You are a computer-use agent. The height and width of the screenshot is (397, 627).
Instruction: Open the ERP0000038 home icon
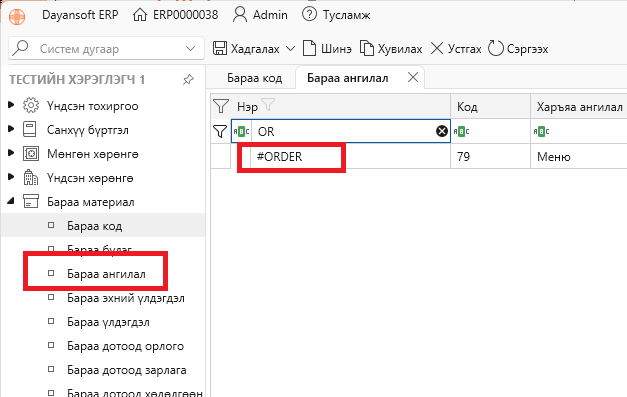point(140,15)
